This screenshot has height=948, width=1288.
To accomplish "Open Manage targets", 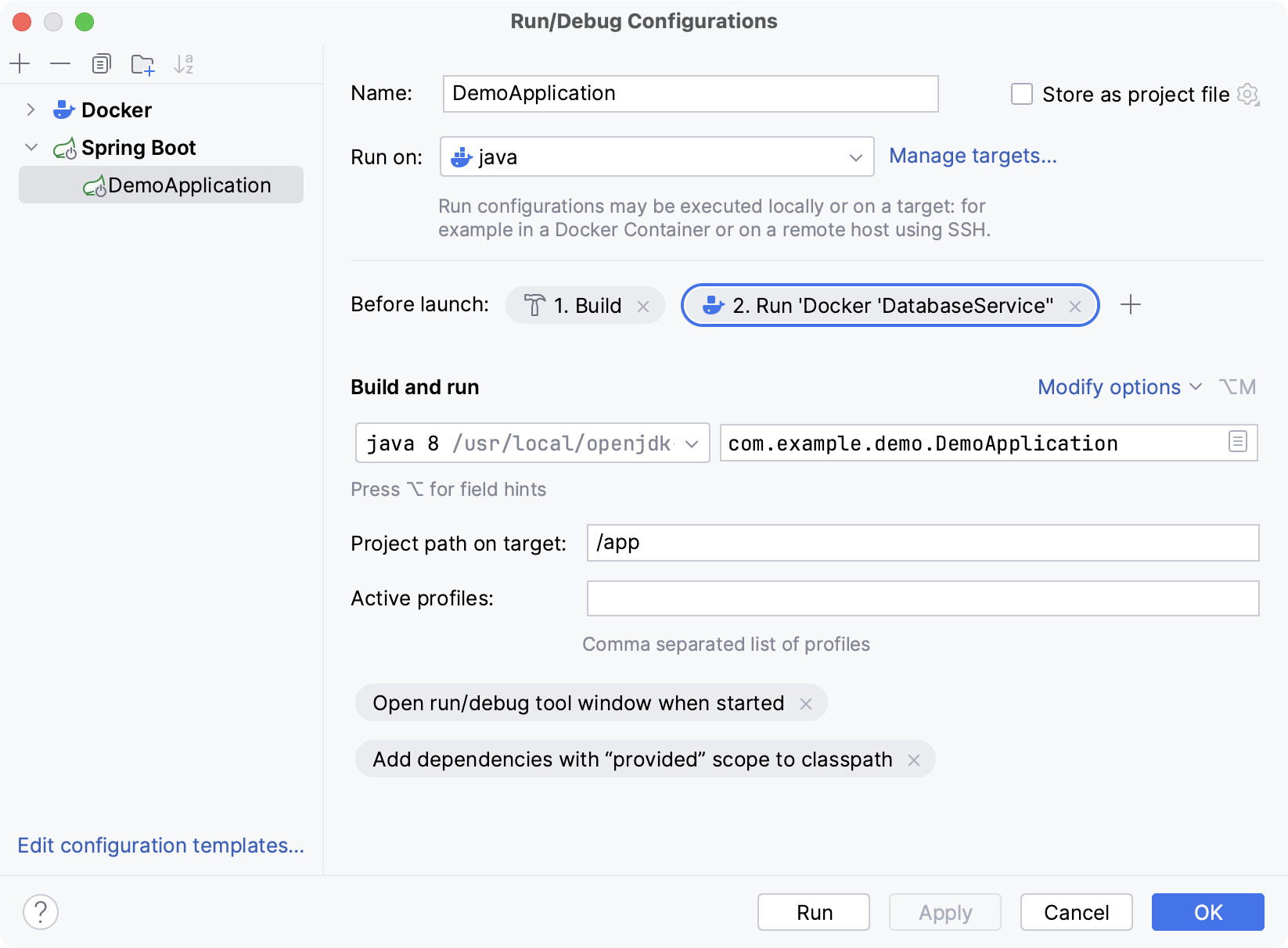I will (x=973, y=156).
